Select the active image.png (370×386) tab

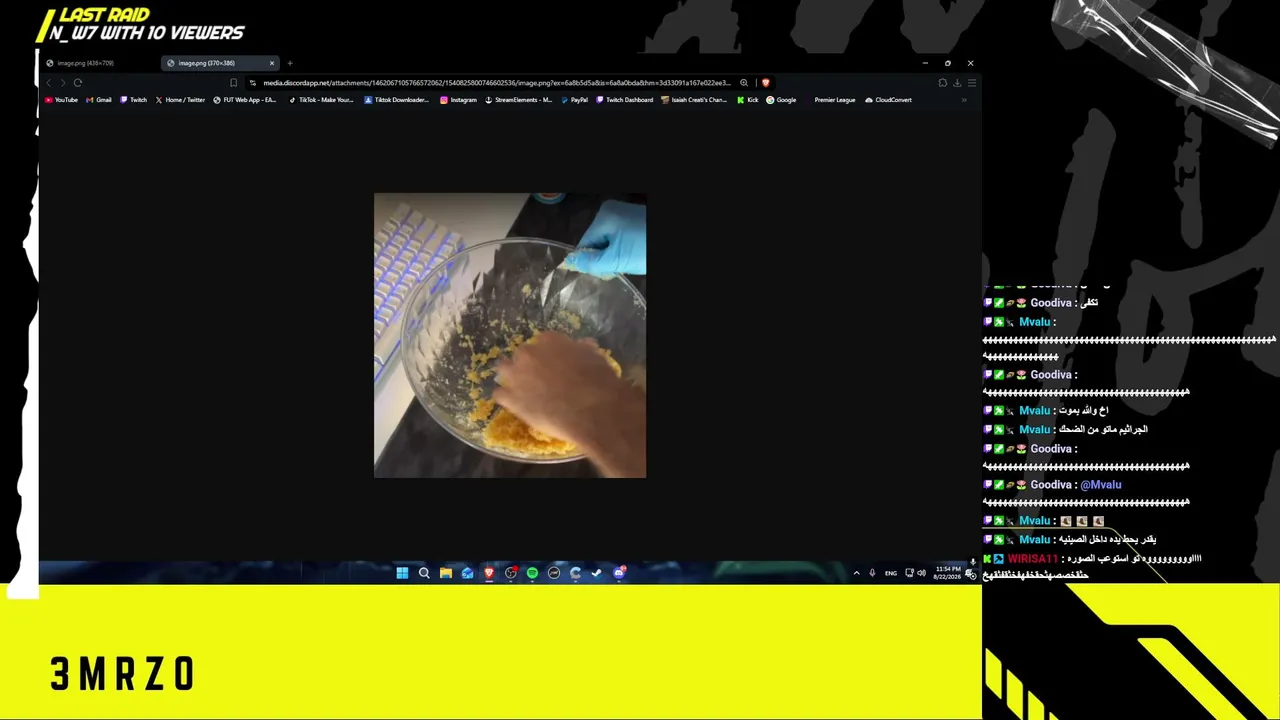point(220,63)
